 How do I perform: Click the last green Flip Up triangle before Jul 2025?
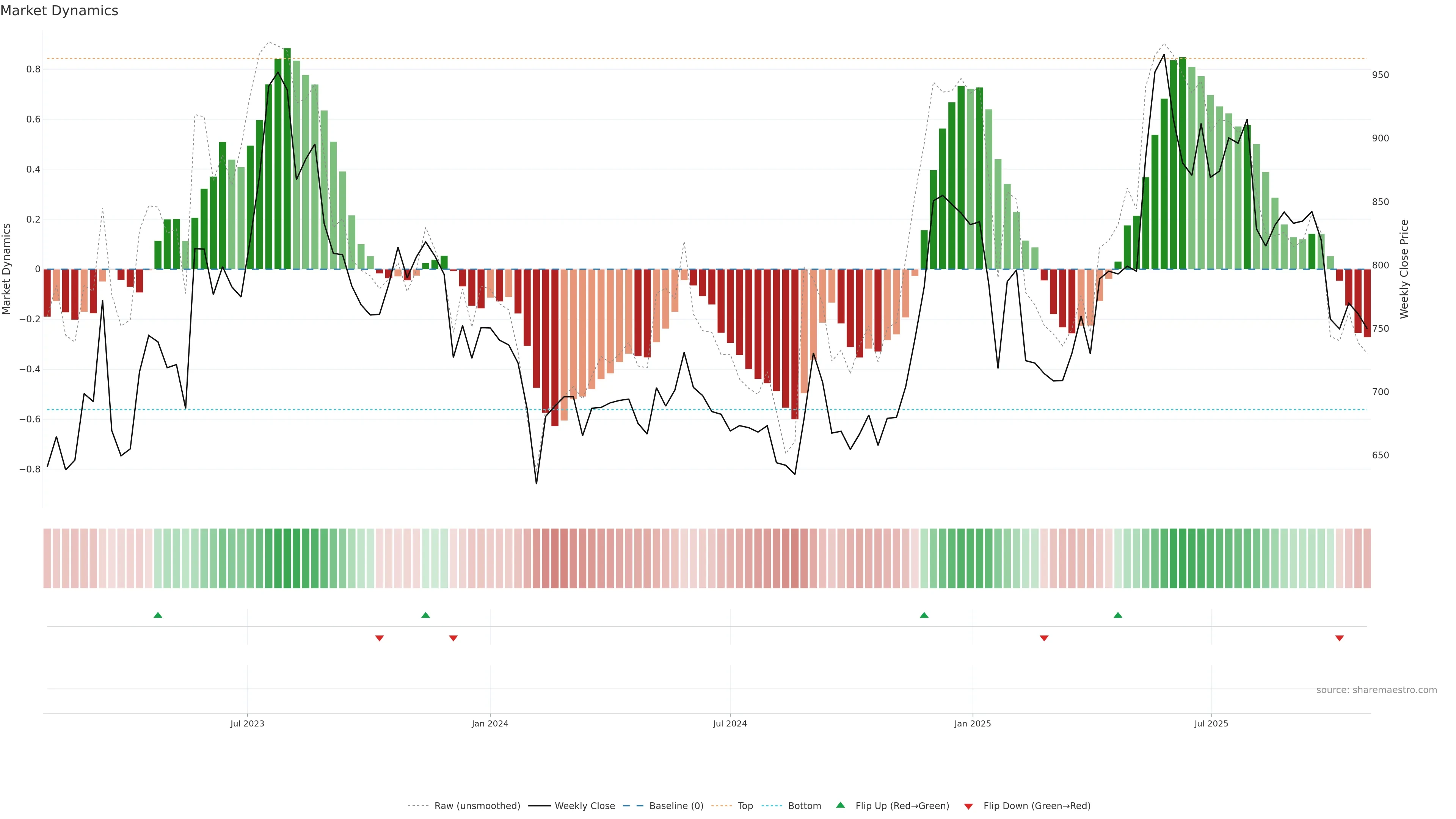click(x=1117, y=615)
